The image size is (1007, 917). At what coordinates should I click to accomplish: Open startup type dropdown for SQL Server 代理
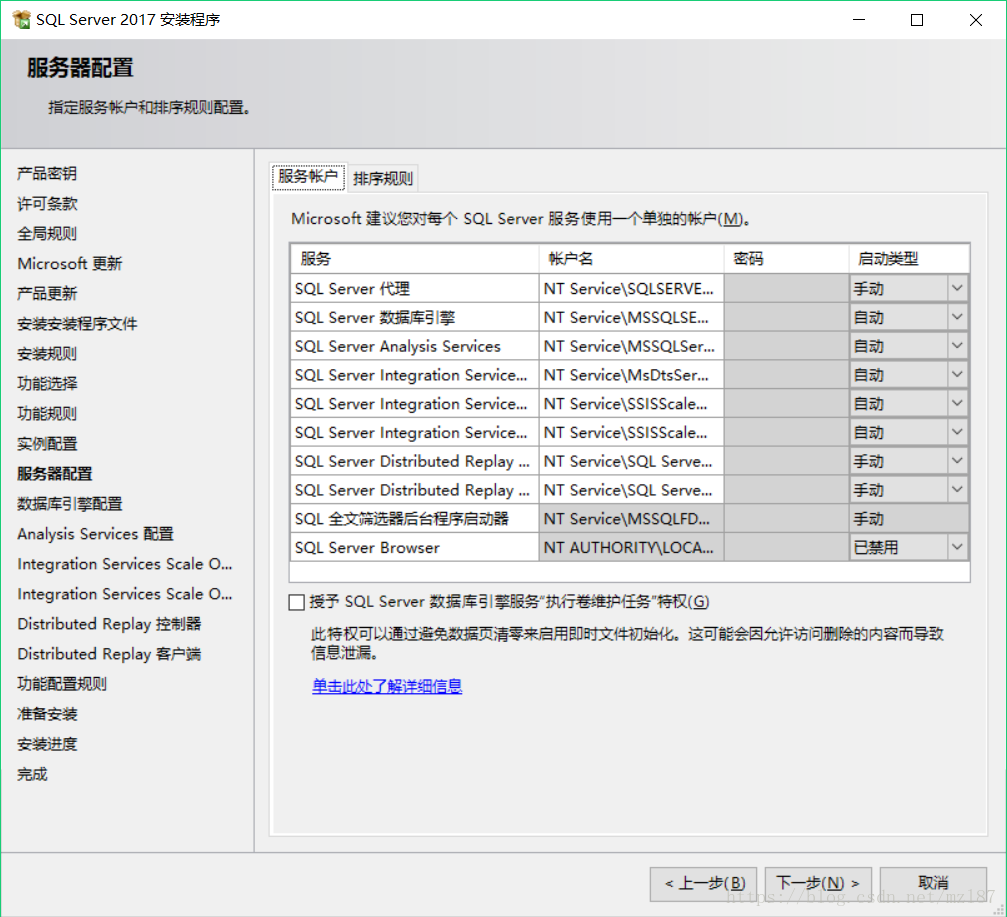(957, 288)
